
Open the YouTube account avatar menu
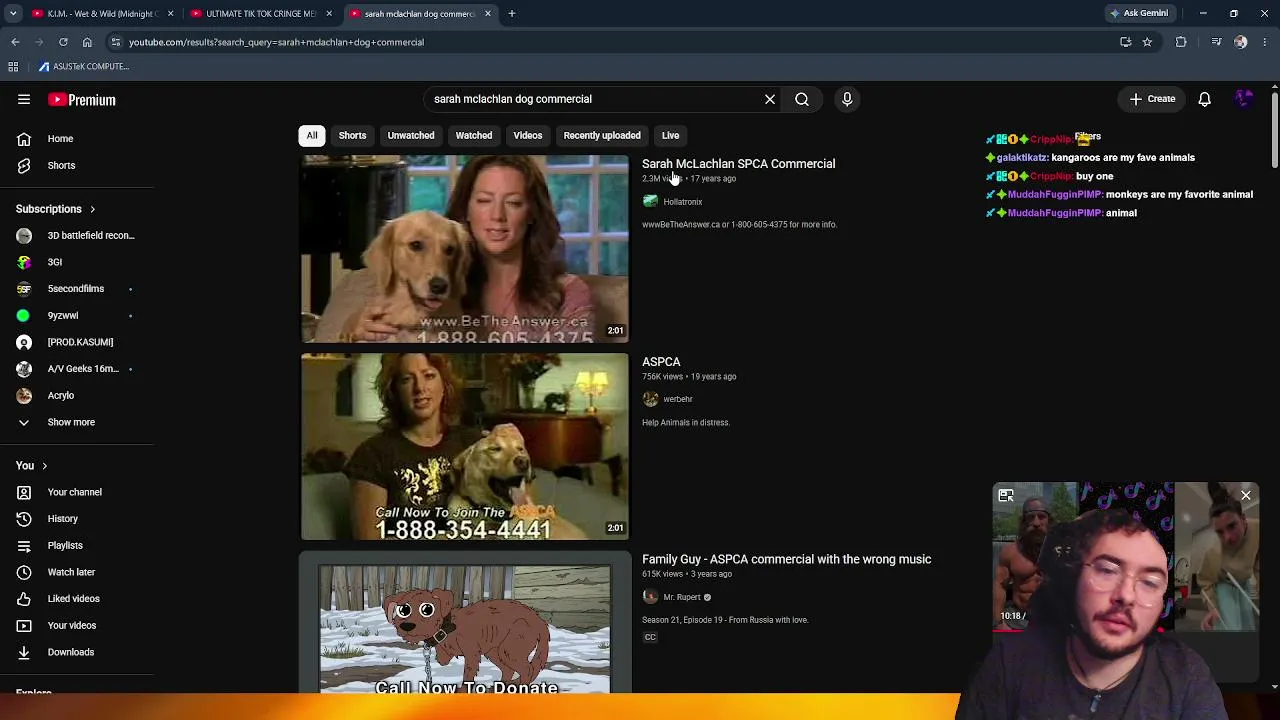[1244, 99]
